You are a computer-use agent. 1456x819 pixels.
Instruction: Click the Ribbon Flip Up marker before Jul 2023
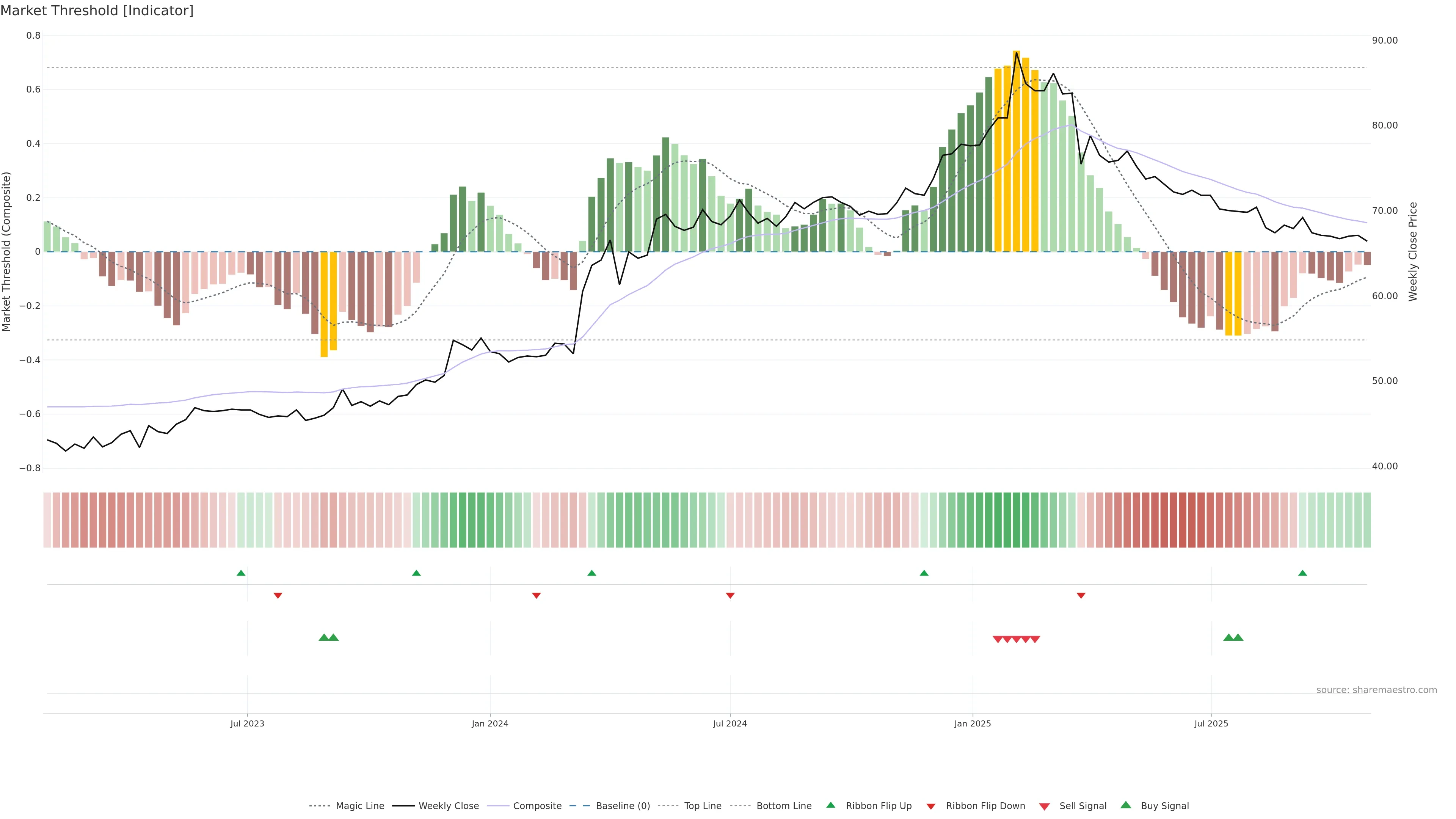point(241,573)
